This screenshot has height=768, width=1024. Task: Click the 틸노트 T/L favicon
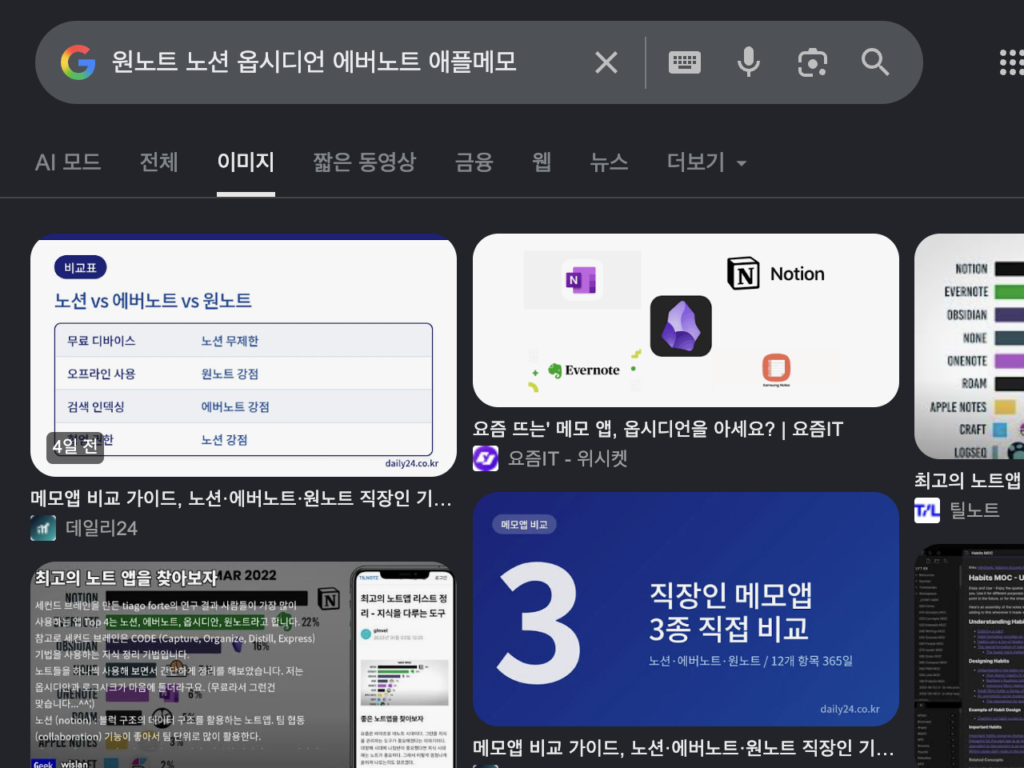click(x=927, y=510)
